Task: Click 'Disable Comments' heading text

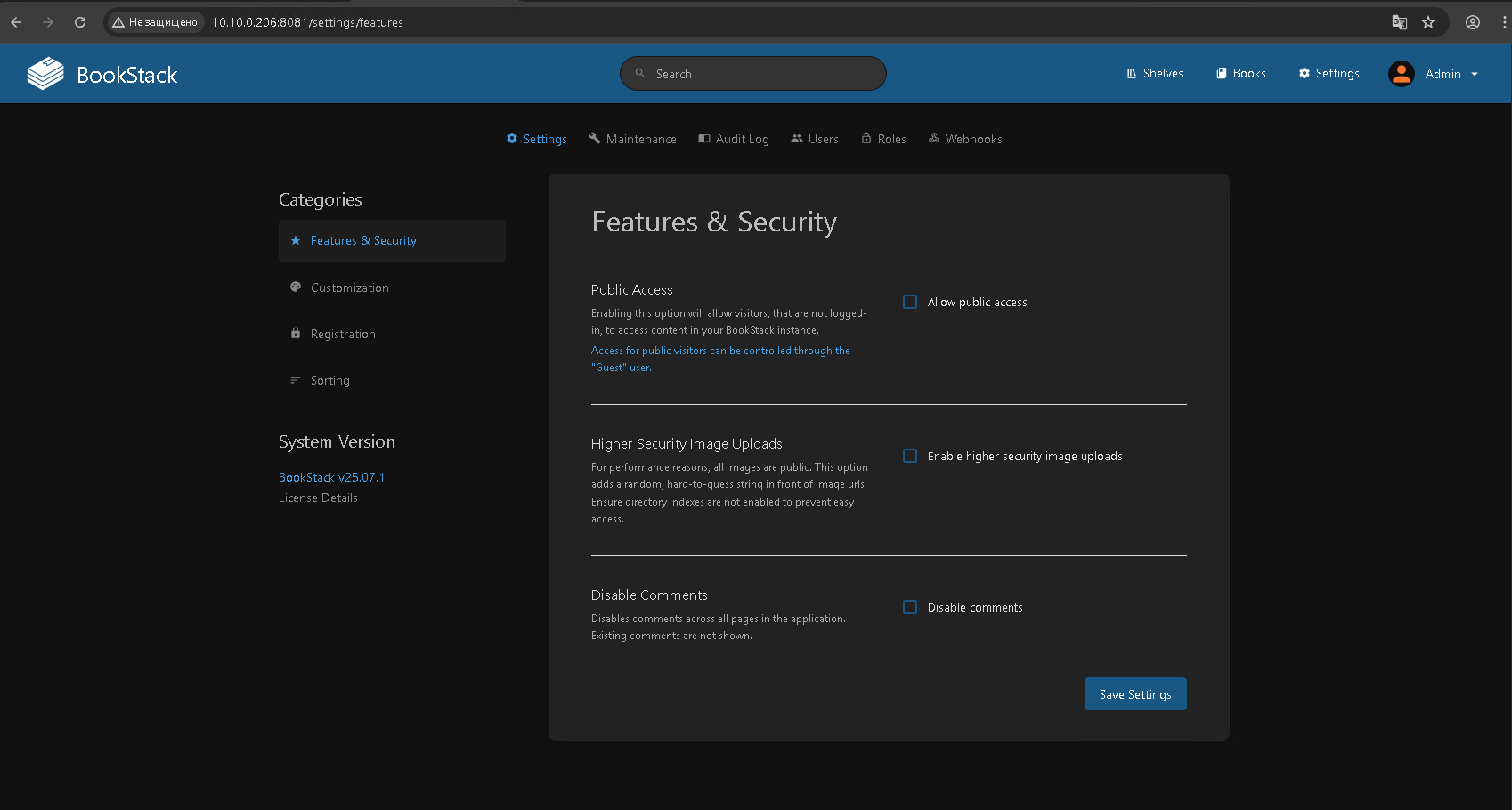Action: click(649, 595)
